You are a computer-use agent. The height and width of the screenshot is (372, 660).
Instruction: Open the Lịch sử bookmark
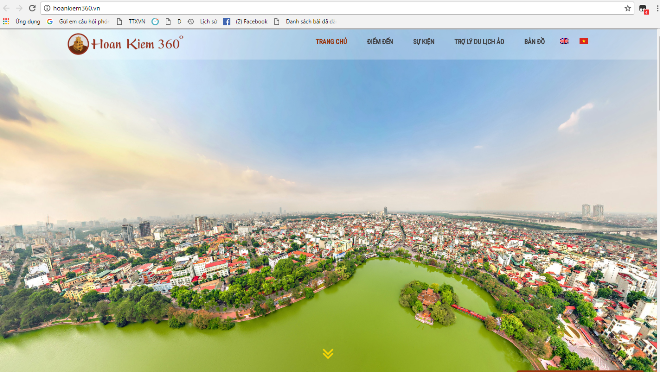coord(202,21)
